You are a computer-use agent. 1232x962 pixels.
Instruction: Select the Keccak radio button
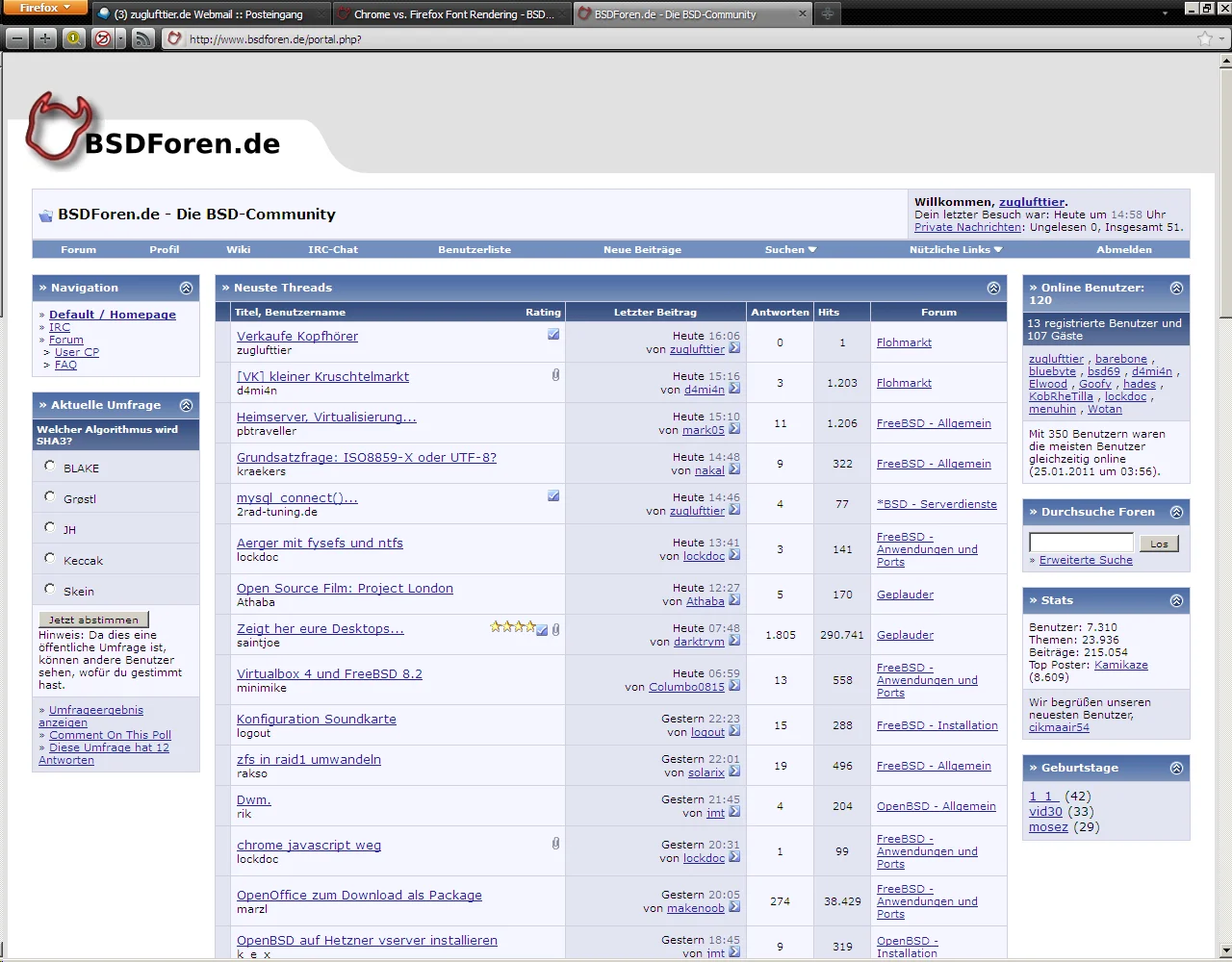(x=50, y=558)
